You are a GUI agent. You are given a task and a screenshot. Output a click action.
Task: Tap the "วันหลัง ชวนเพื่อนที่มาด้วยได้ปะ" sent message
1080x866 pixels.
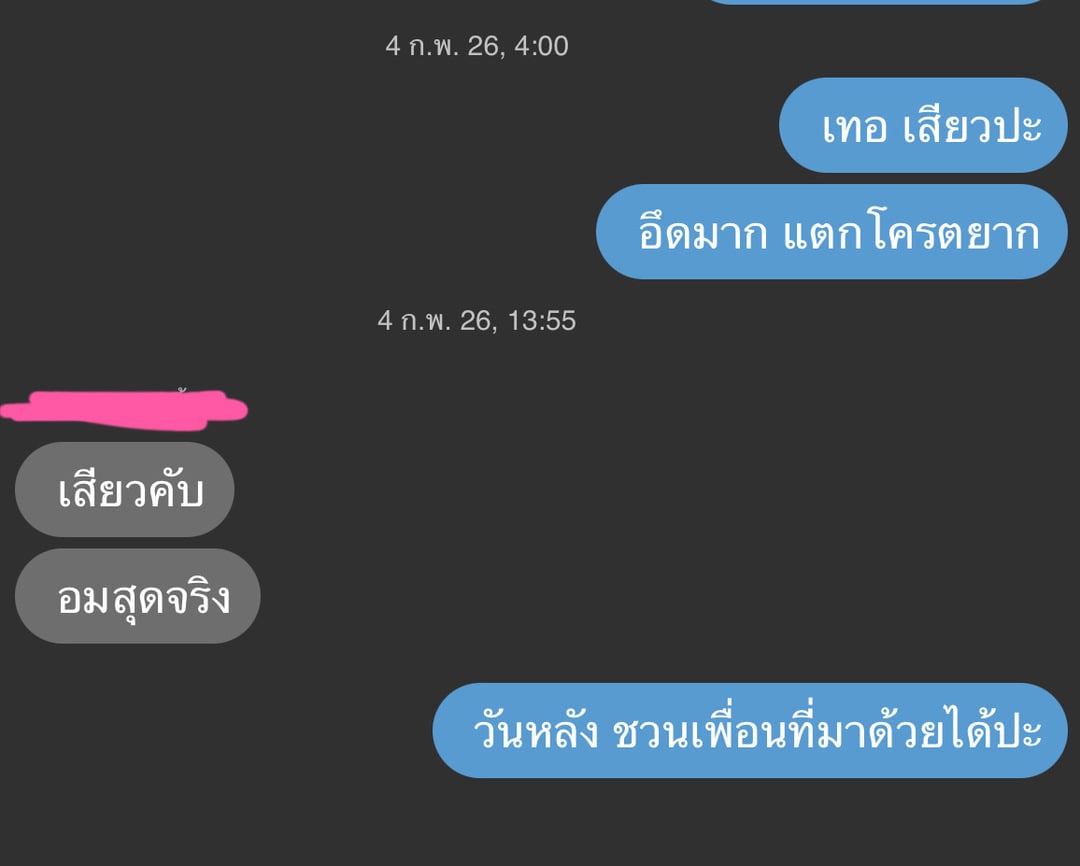click(x=750, y=730)
